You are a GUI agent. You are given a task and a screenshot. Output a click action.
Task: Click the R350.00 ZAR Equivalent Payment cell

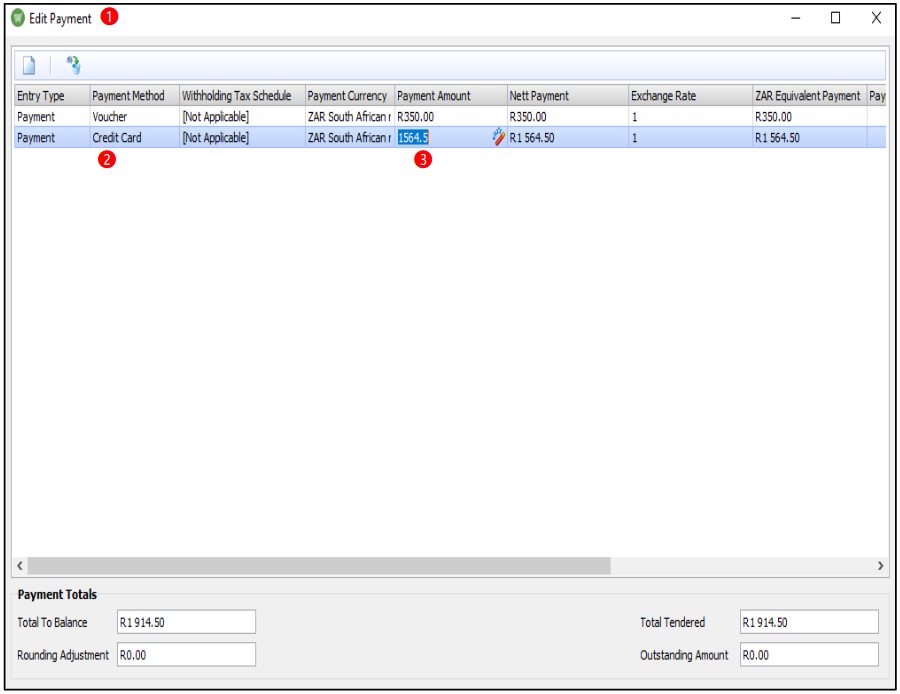click(810, 117)
